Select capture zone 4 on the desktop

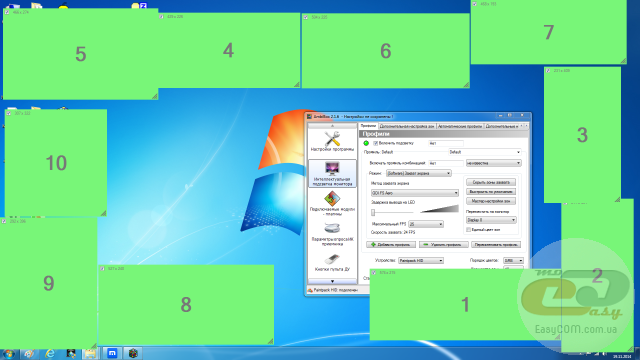coord(229,50)
